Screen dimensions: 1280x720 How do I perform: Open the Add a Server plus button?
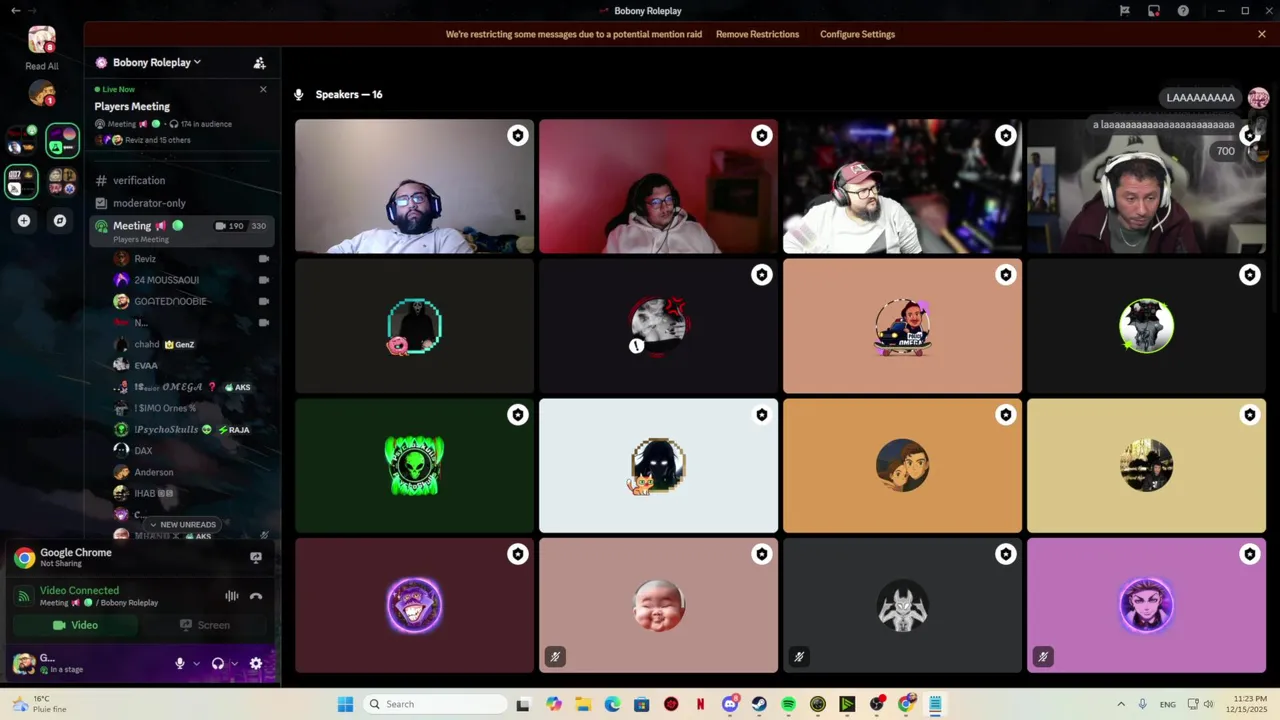[24, 221]
